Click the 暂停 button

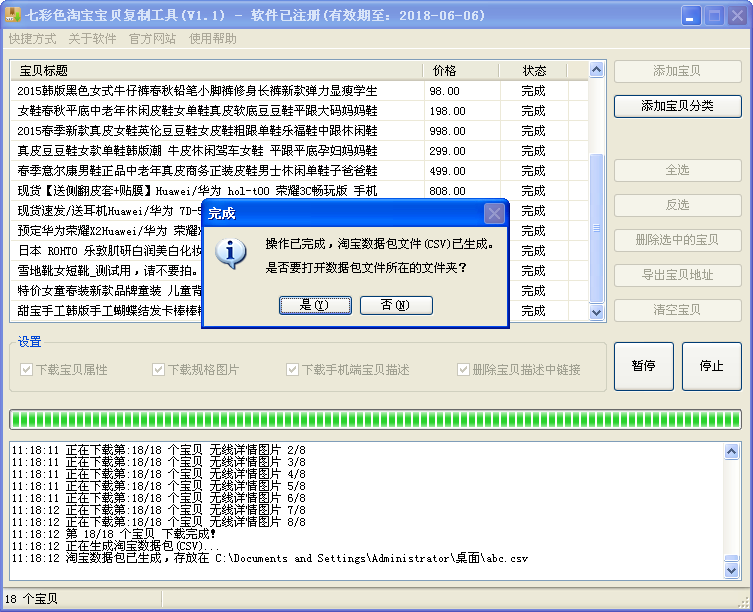click(644, 366)
